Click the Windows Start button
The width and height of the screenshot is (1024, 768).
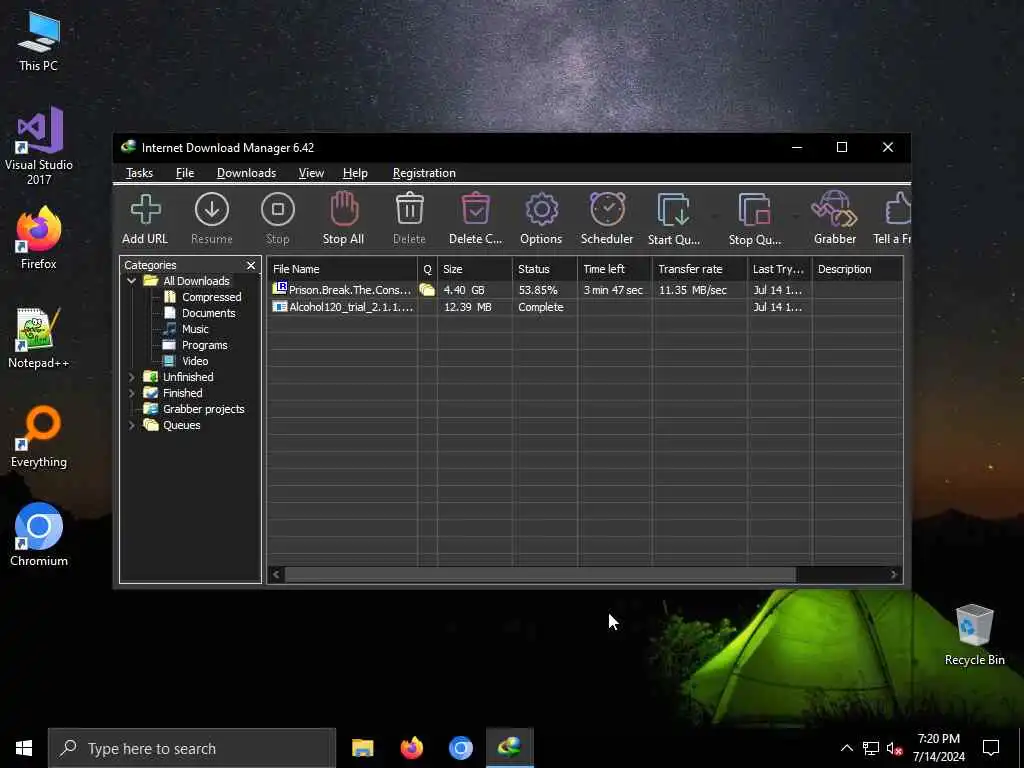pos(24,748)
